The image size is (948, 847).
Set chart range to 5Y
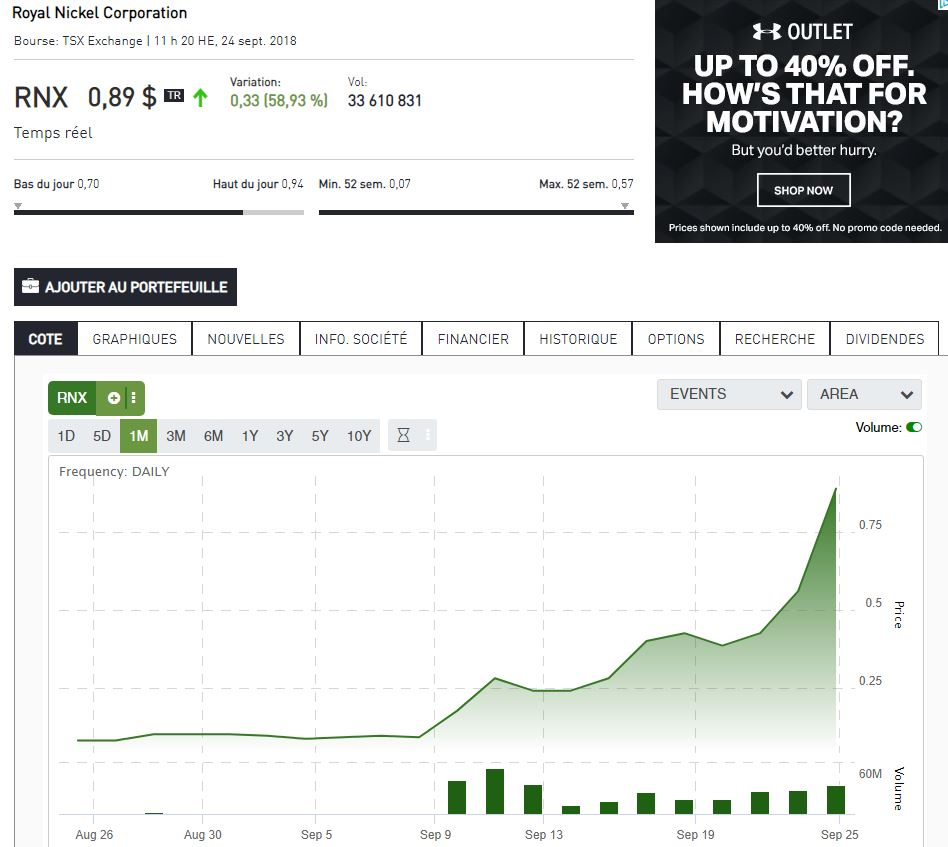pos(320,436)
